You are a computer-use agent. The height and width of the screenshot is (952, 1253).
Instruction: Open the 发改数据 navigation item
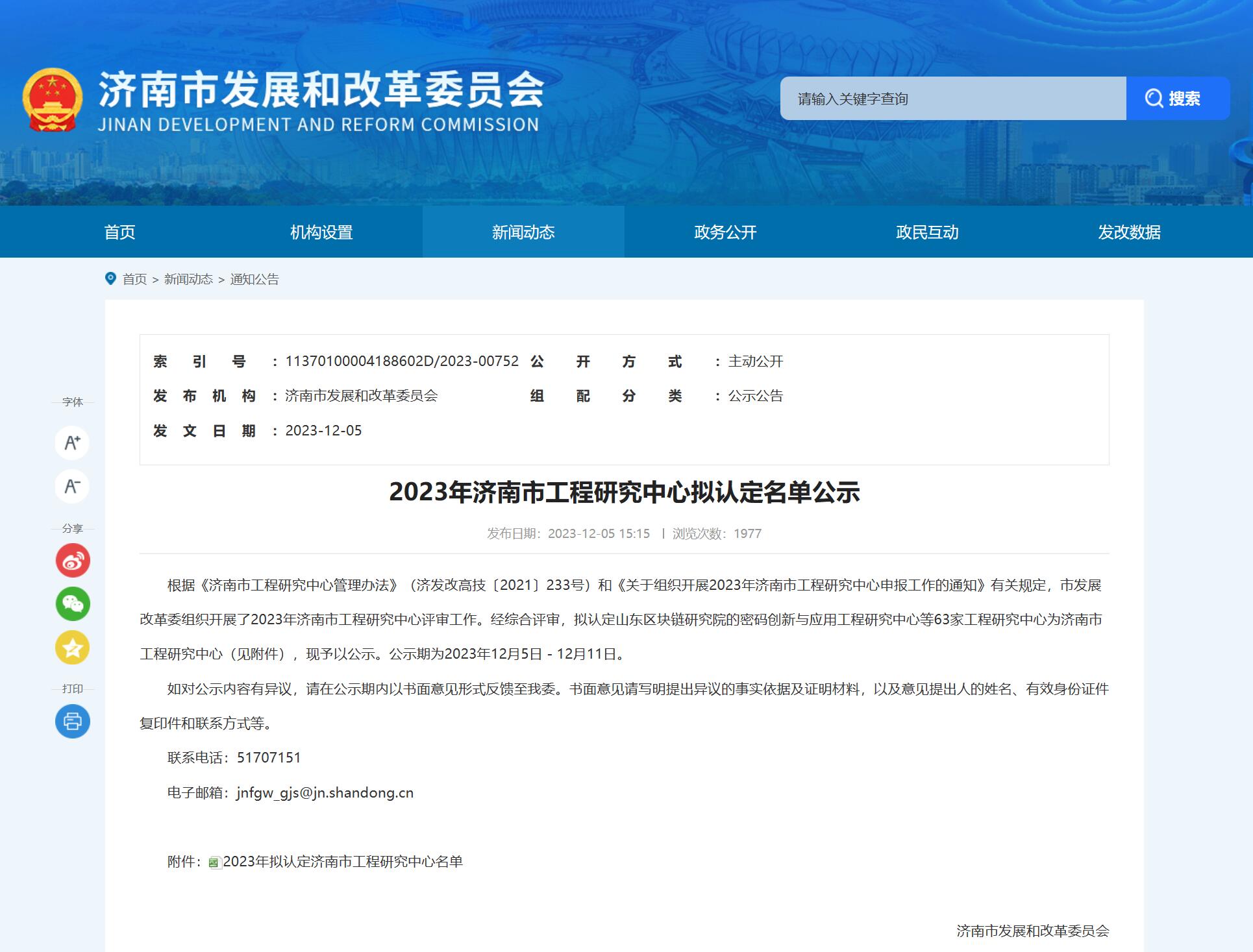[1129, 232]
